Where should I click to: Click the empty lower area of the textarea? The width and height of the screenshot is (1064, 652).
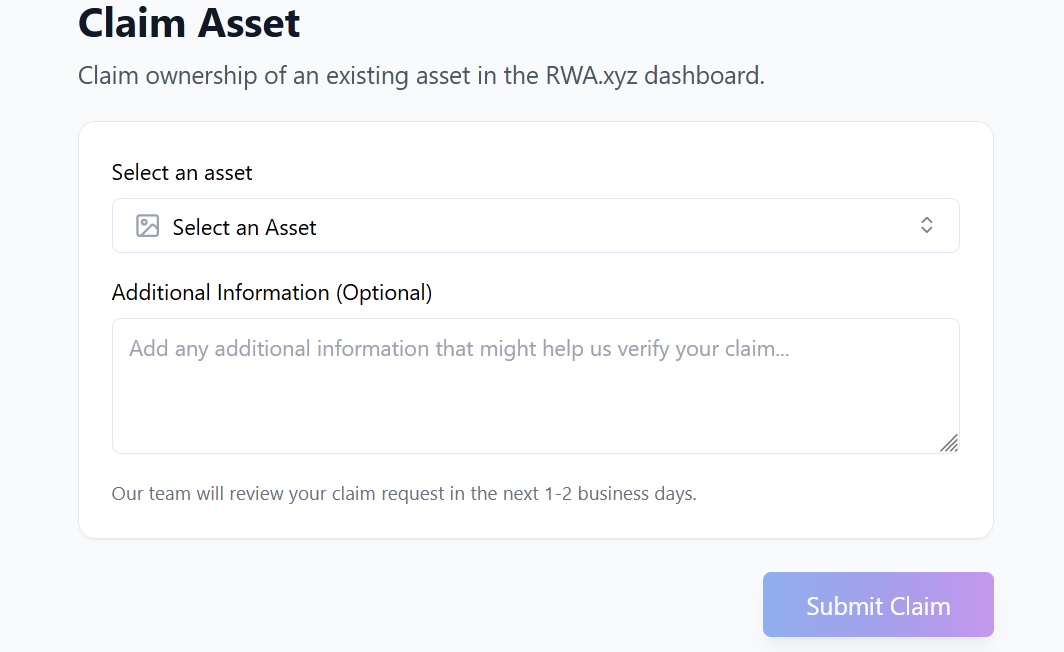click(535, 420)
